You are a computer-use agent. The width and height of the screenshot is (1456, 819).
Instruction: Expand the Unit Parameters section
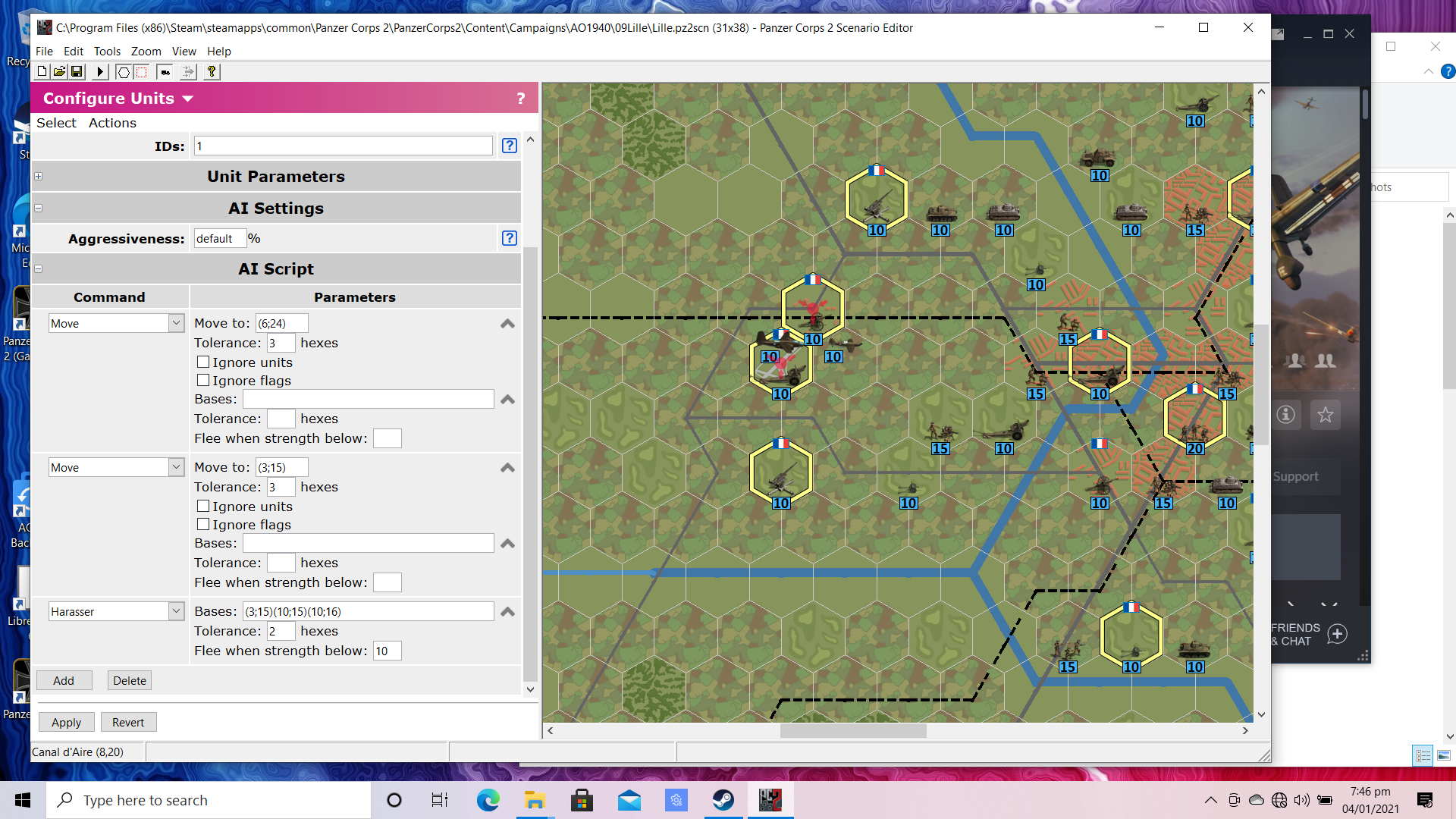(x=38, y=177)
